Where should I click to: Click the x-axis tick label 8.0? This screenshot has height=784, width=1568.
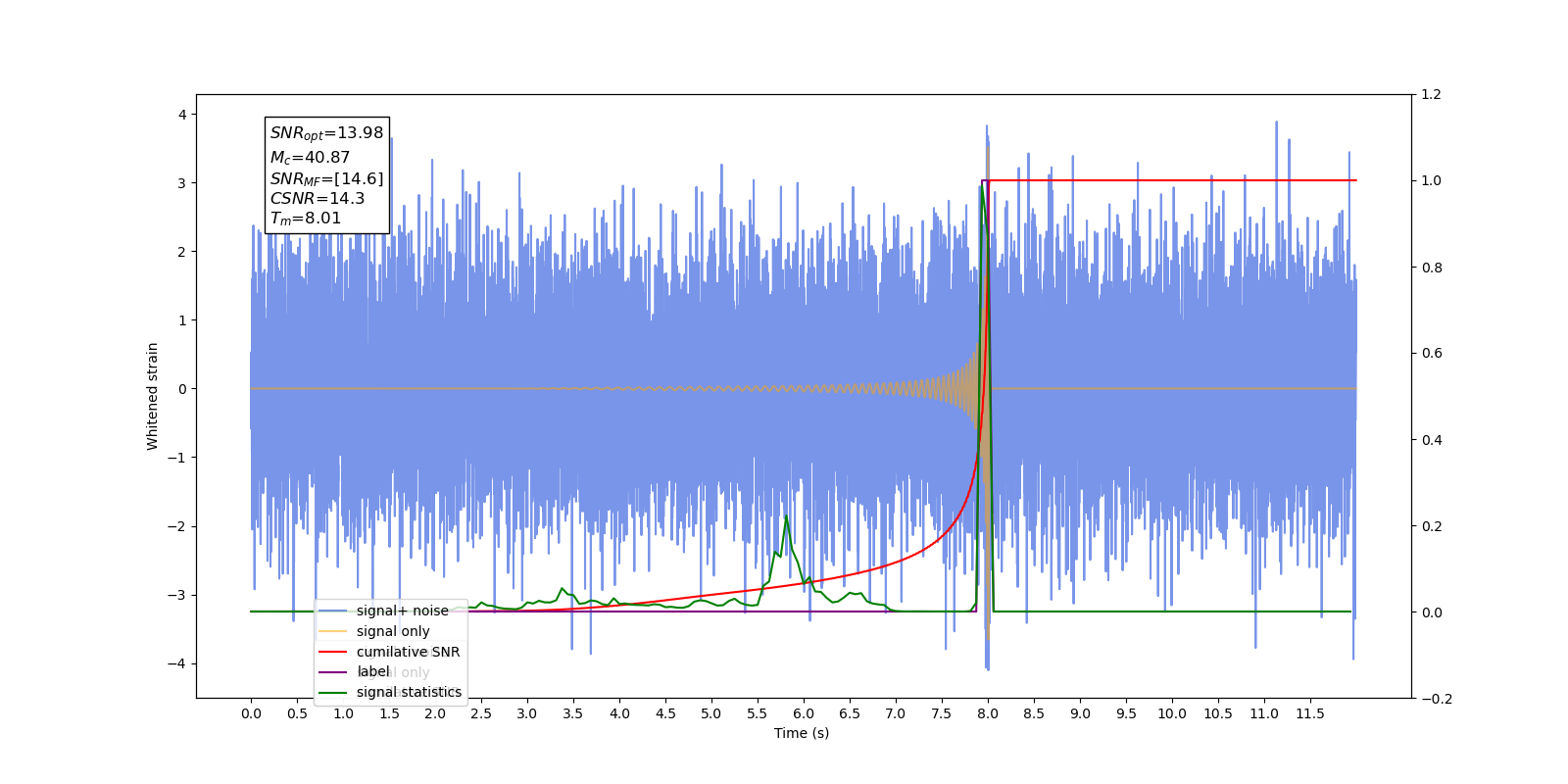pyautogui.click(x=988, y=713)
